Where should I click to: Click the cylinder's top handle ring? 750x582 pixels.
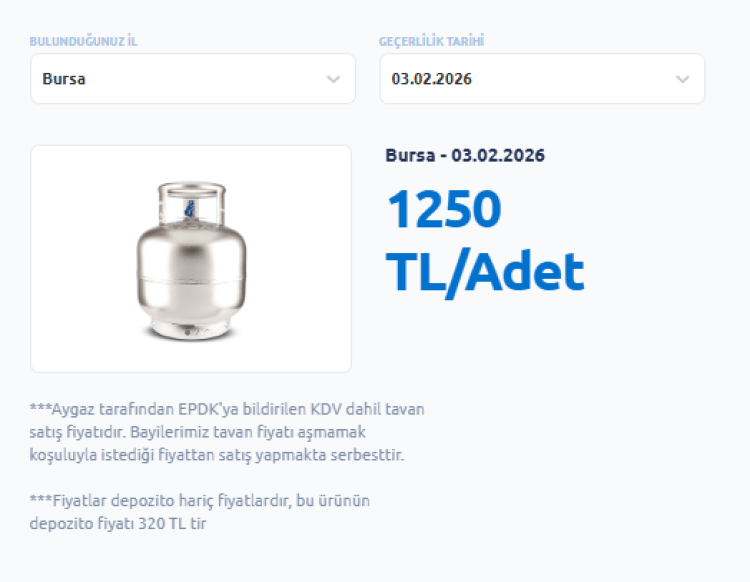coord(189,190)
